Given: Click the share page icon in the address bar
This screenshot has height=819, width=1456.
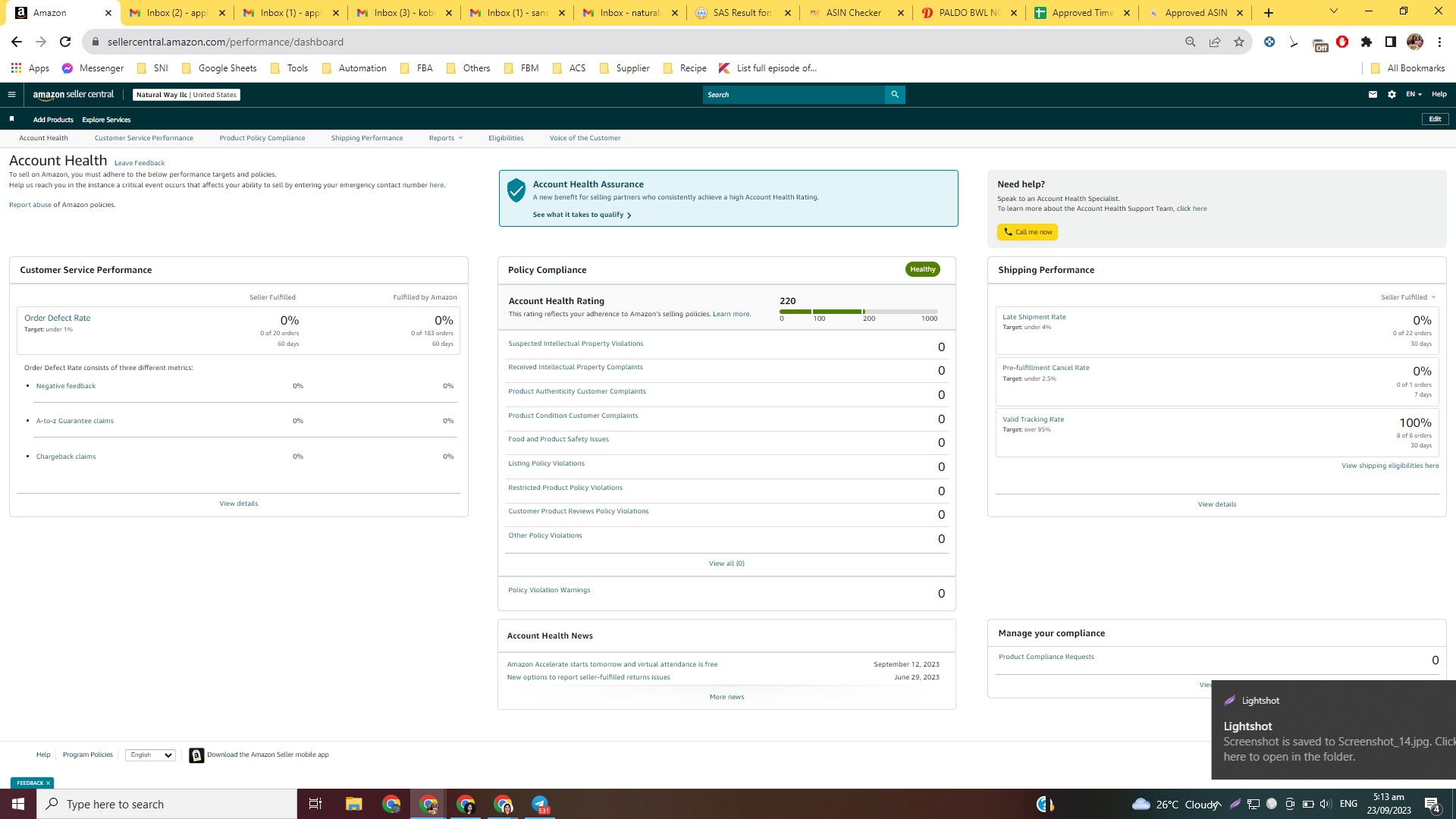Looking at the screenshot, I should pos(1215,42).
